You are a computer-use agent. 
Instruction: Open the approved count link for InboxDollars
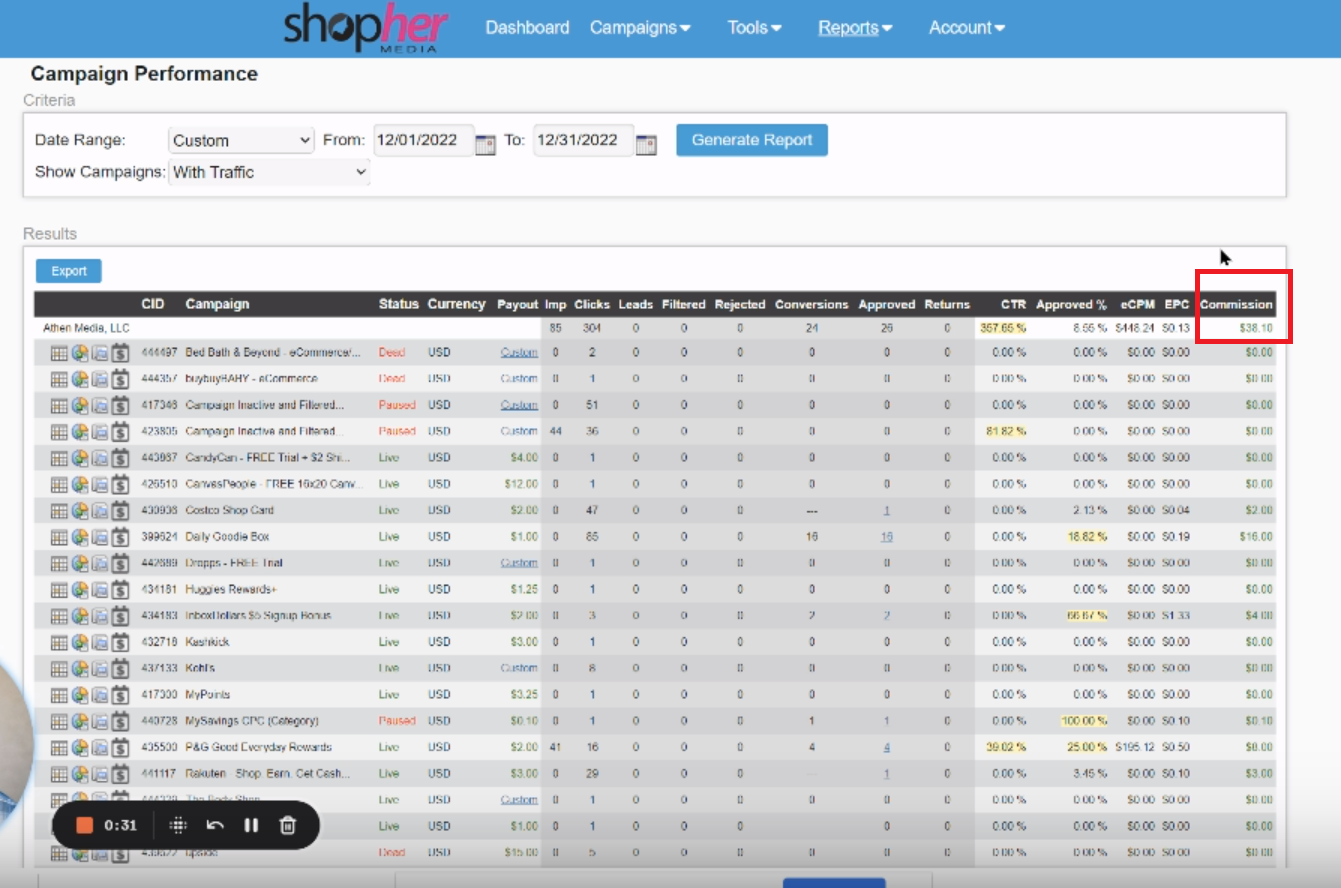[x=886, y=616]
